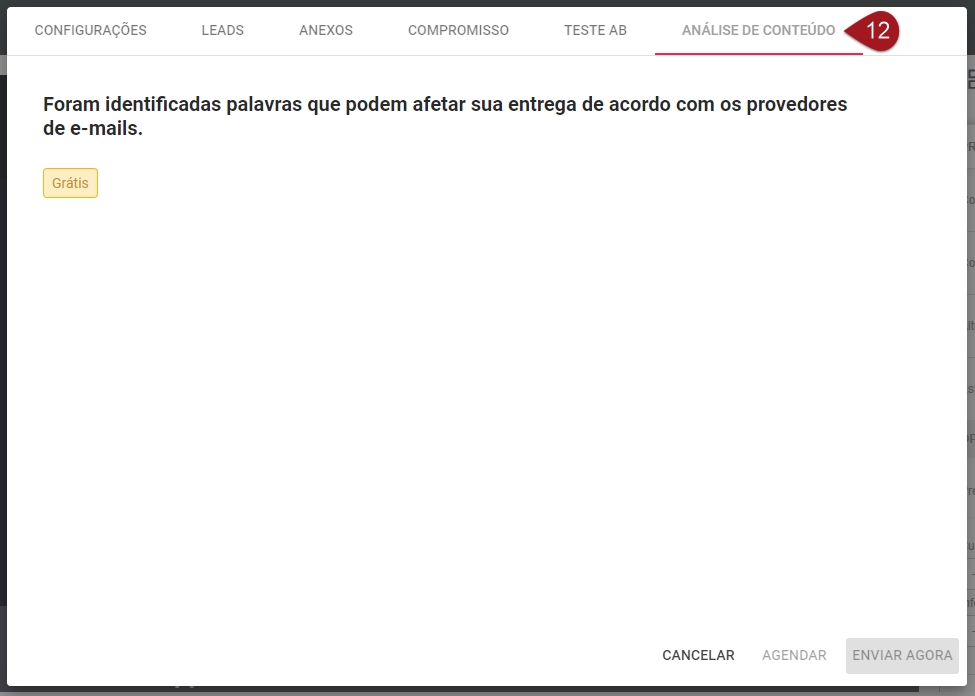Click the word "provedores" in the heading
The width and height of the screenshot is (975, 696).
[794, 105]
